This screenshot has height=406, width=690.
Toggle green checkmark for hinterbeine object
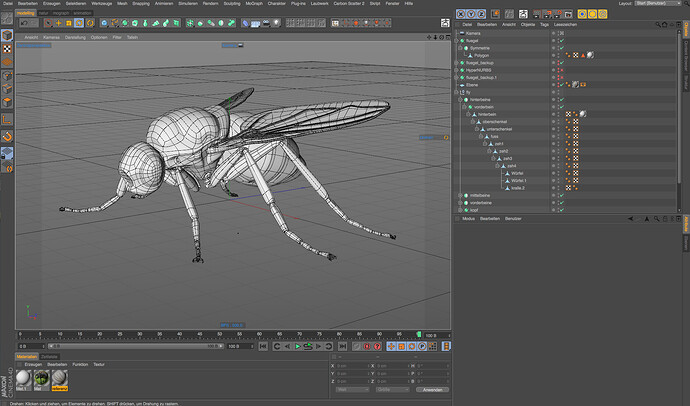click(562, 99)
